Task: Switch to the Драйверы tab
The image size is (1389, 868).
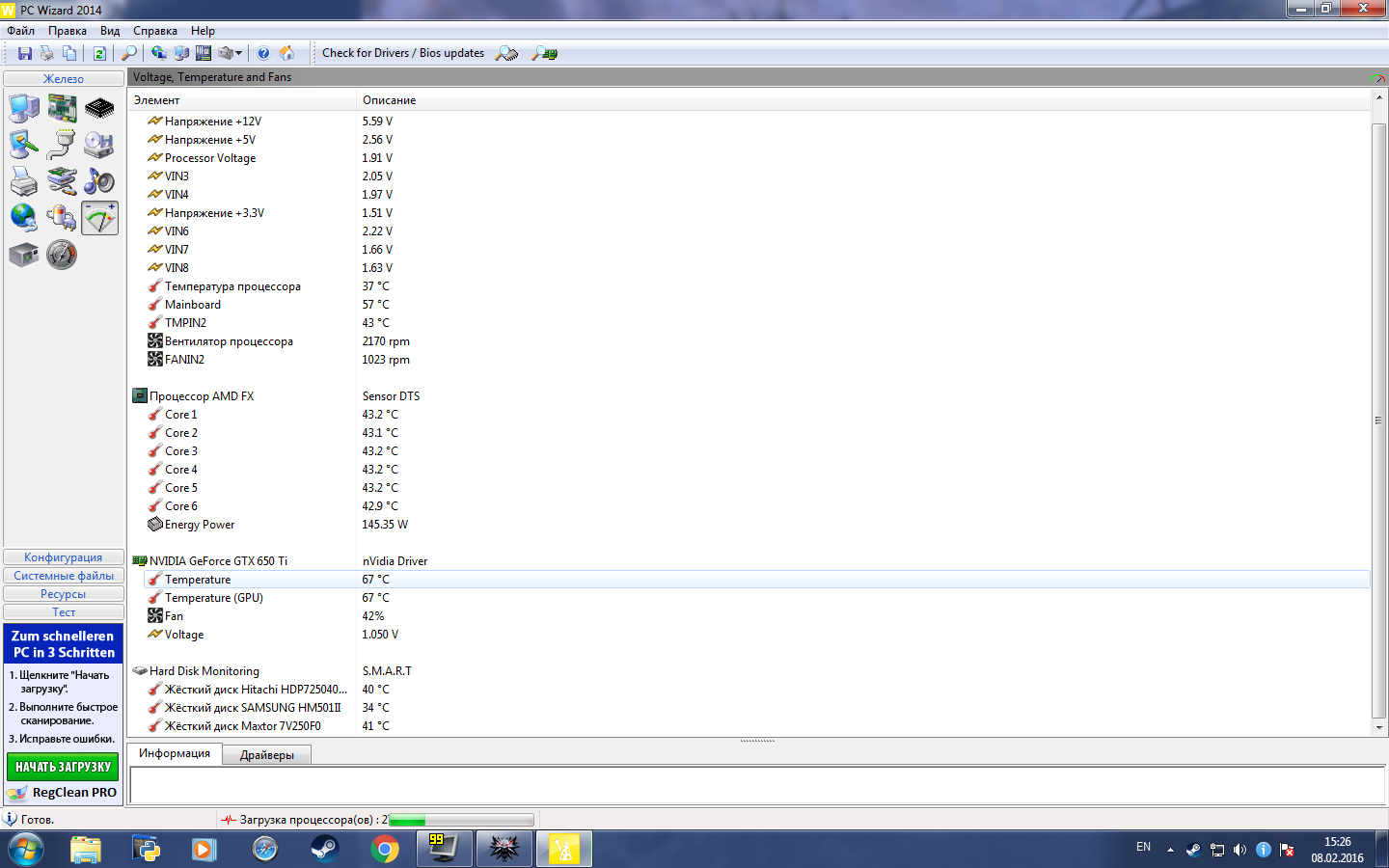Action: pyautogui.click(x=267, y=755)
